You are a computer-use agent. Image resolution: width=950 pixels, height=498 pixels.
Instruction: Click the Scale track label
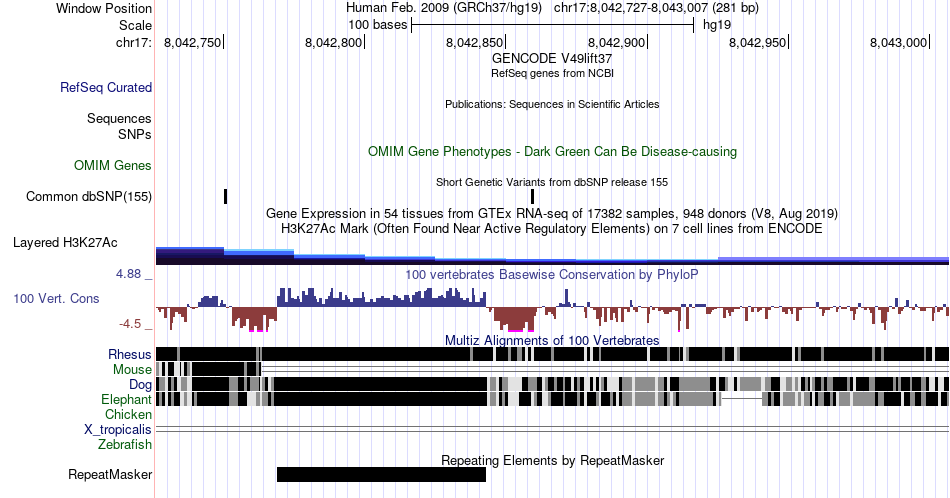click(x=135, y=25)
